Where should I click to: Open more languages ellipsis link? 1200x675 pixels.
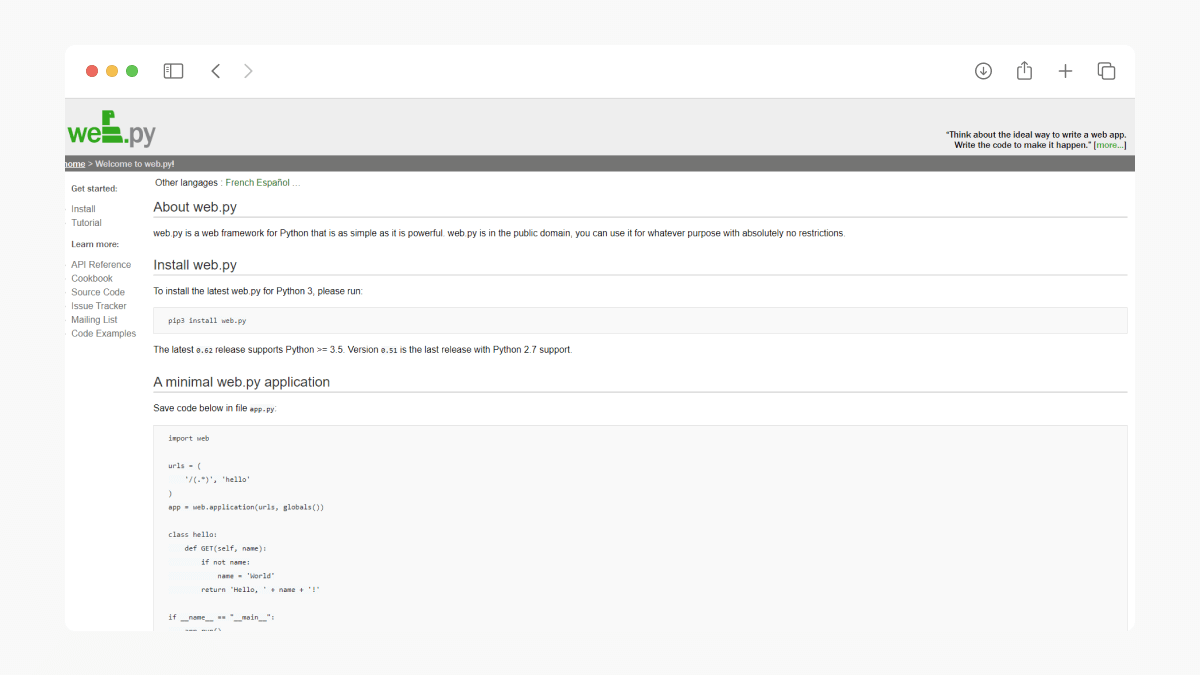(296, 183)
